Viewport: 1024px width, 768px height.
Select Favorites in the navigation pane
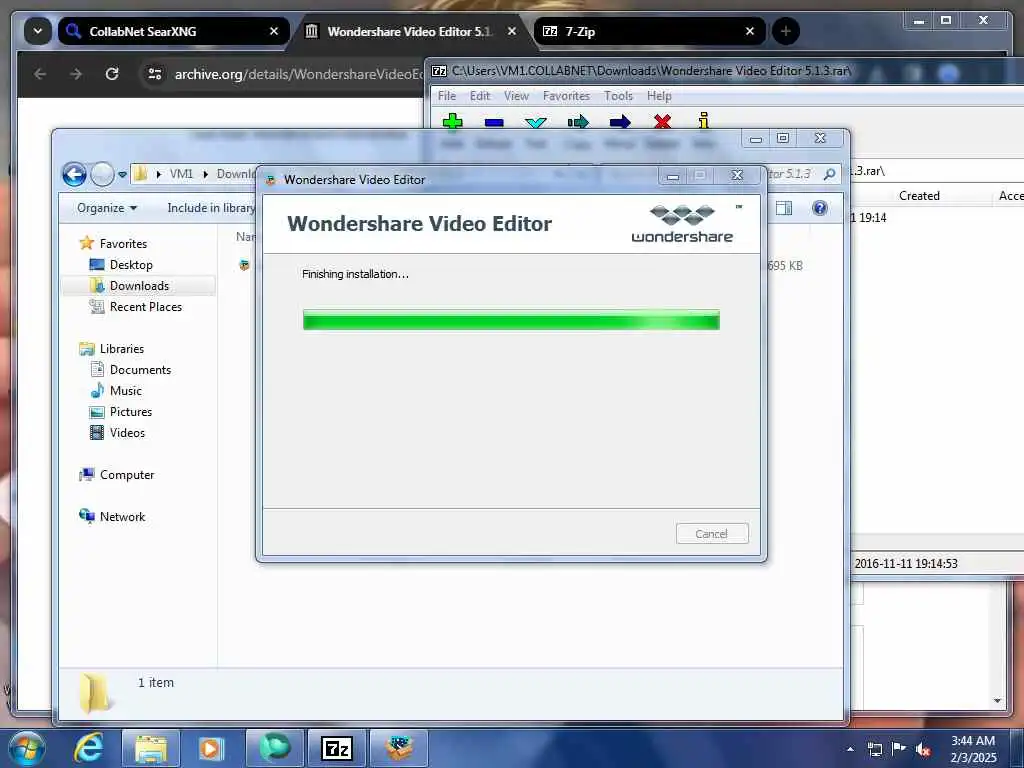click(123, 244)
